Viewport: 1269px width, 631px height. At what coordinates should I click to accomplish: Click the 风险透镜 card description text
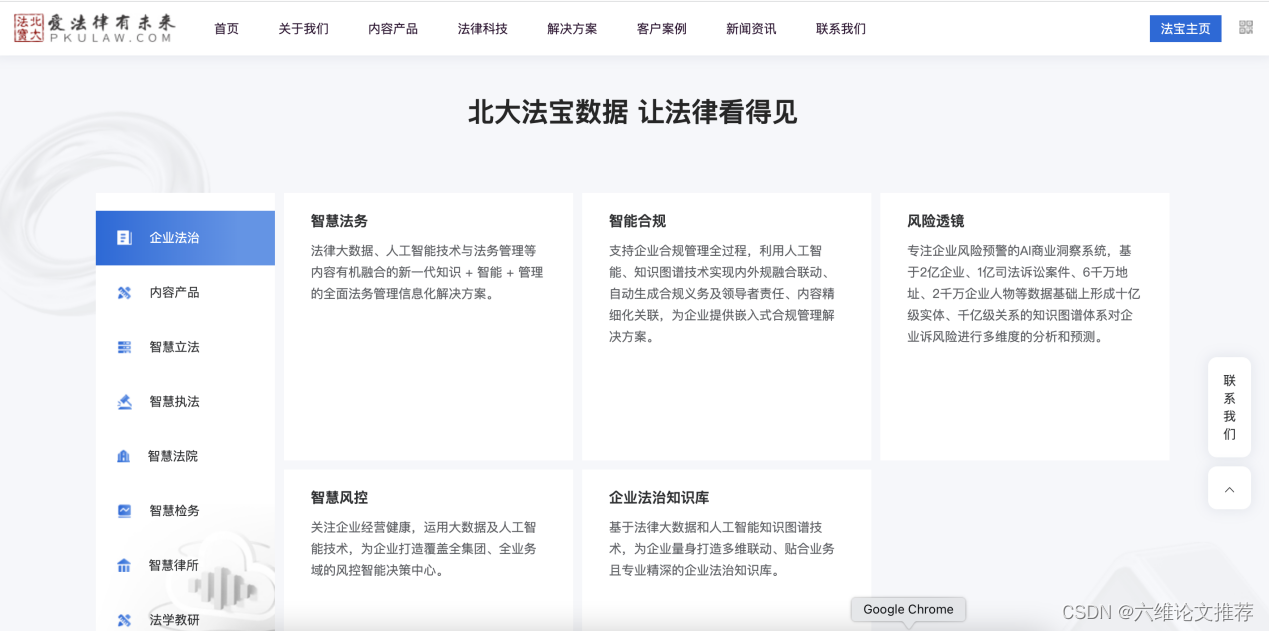[x=1023, y=294]
